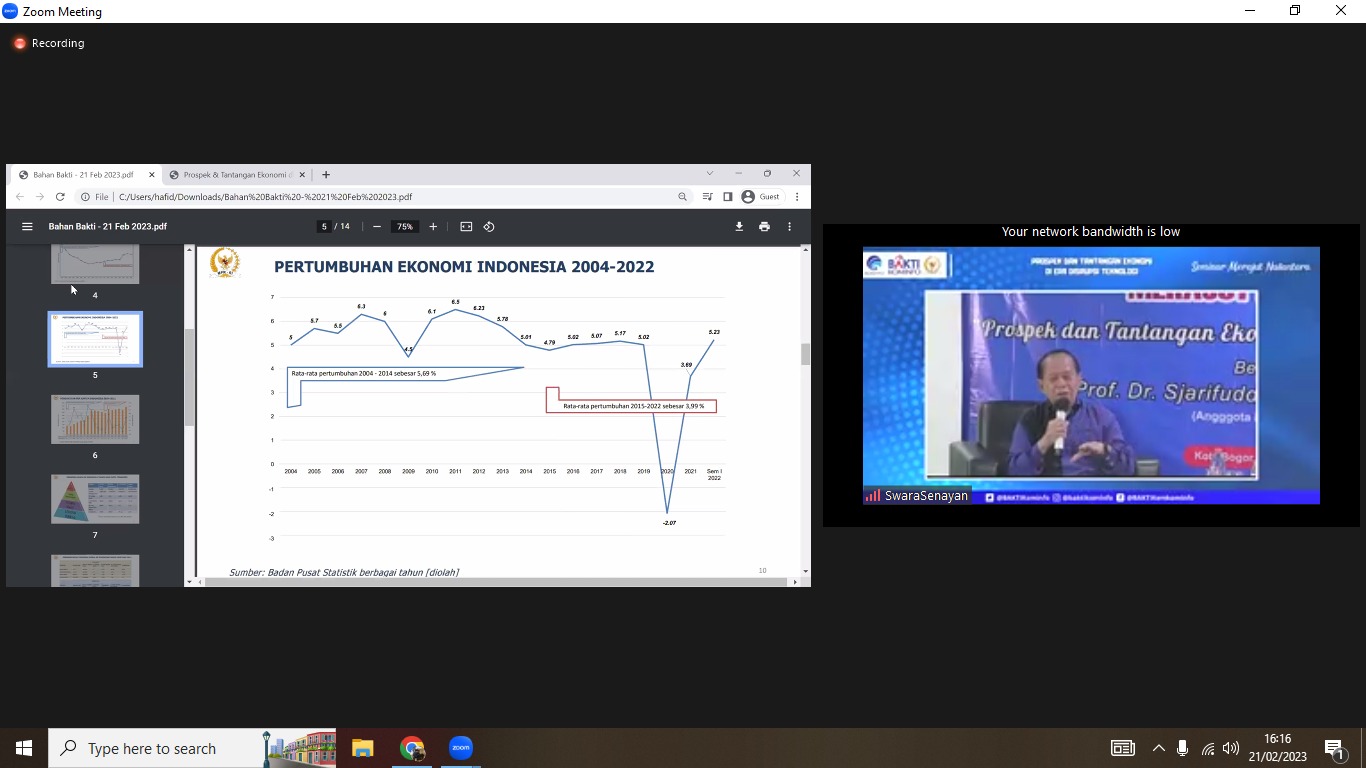This screenshot has width=1366, height=768.
Task: Print the PDF document
Action: click(764, 227)
